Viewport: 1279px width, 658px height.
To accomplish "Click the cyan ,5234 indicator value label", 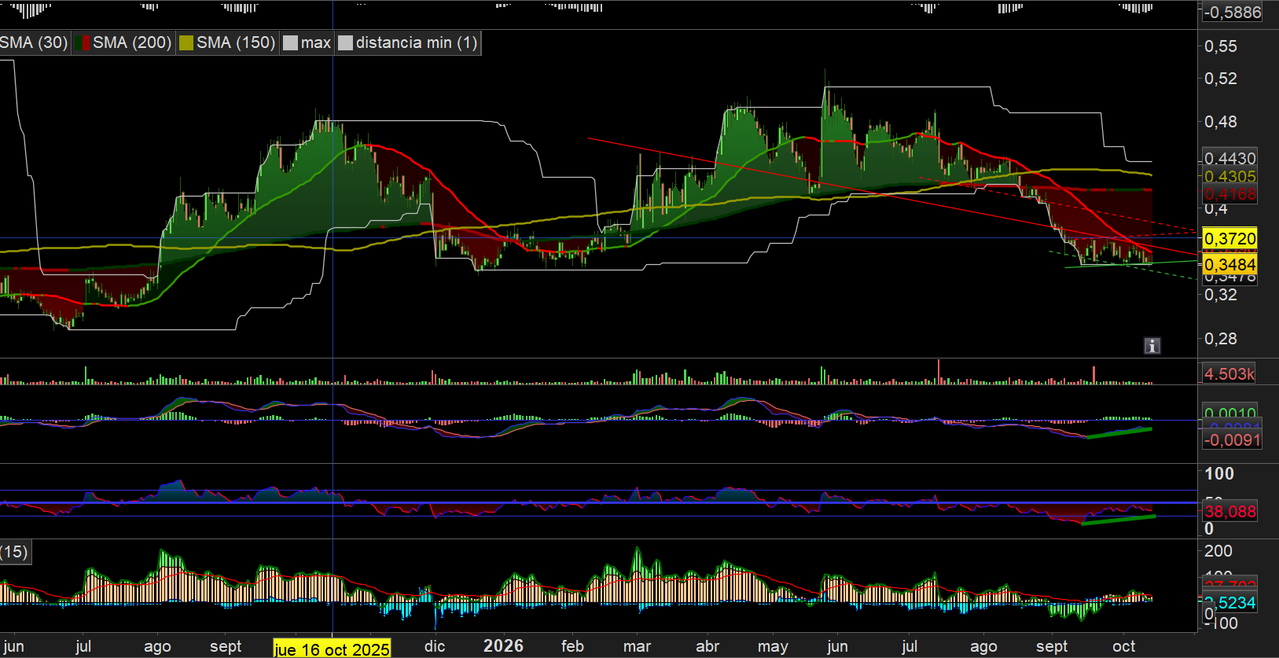I will tap(1228, 603).
